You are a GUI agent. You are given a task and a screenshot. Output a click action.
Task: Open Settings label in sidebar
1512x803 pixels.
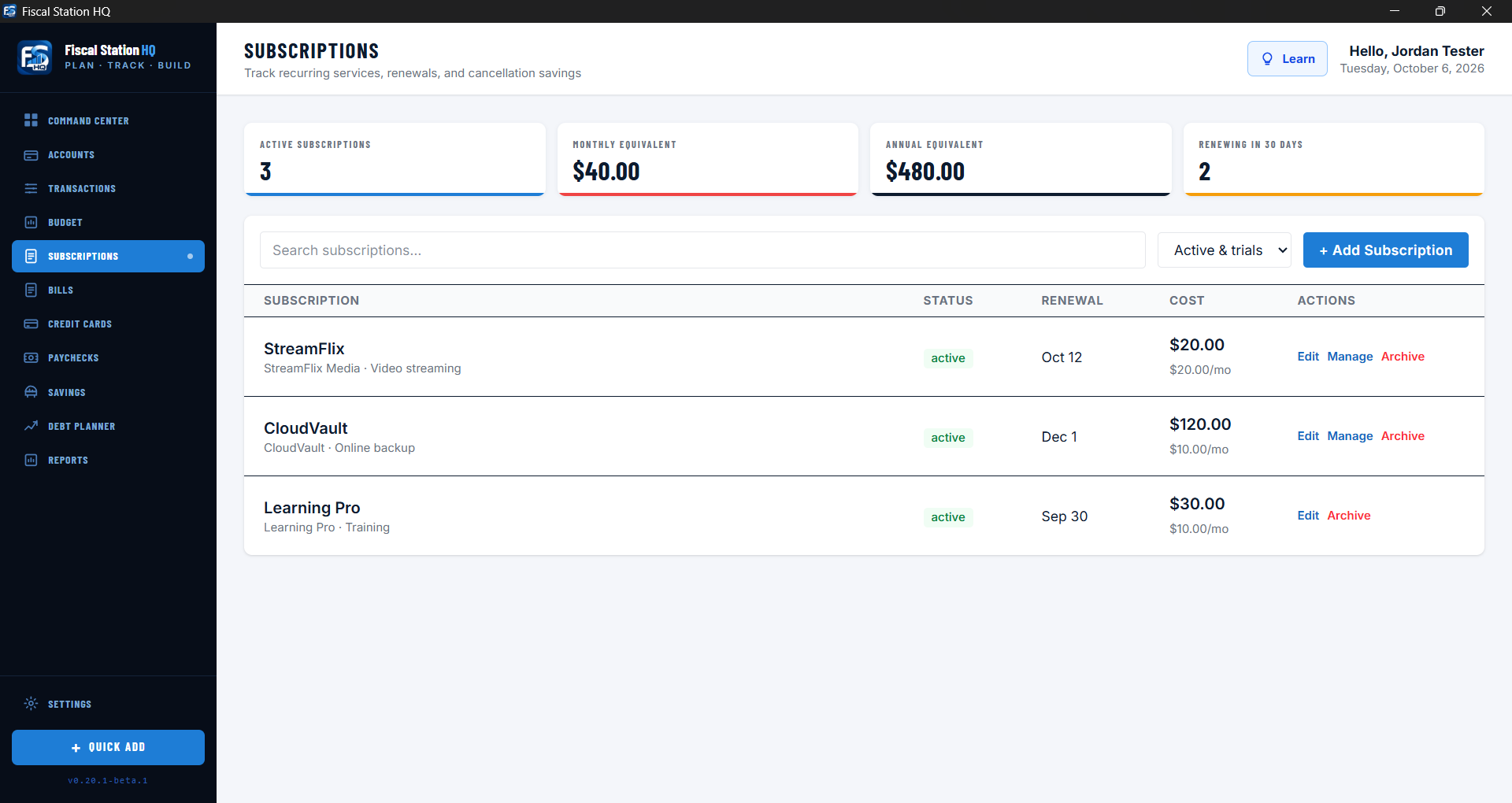(69, 705)
